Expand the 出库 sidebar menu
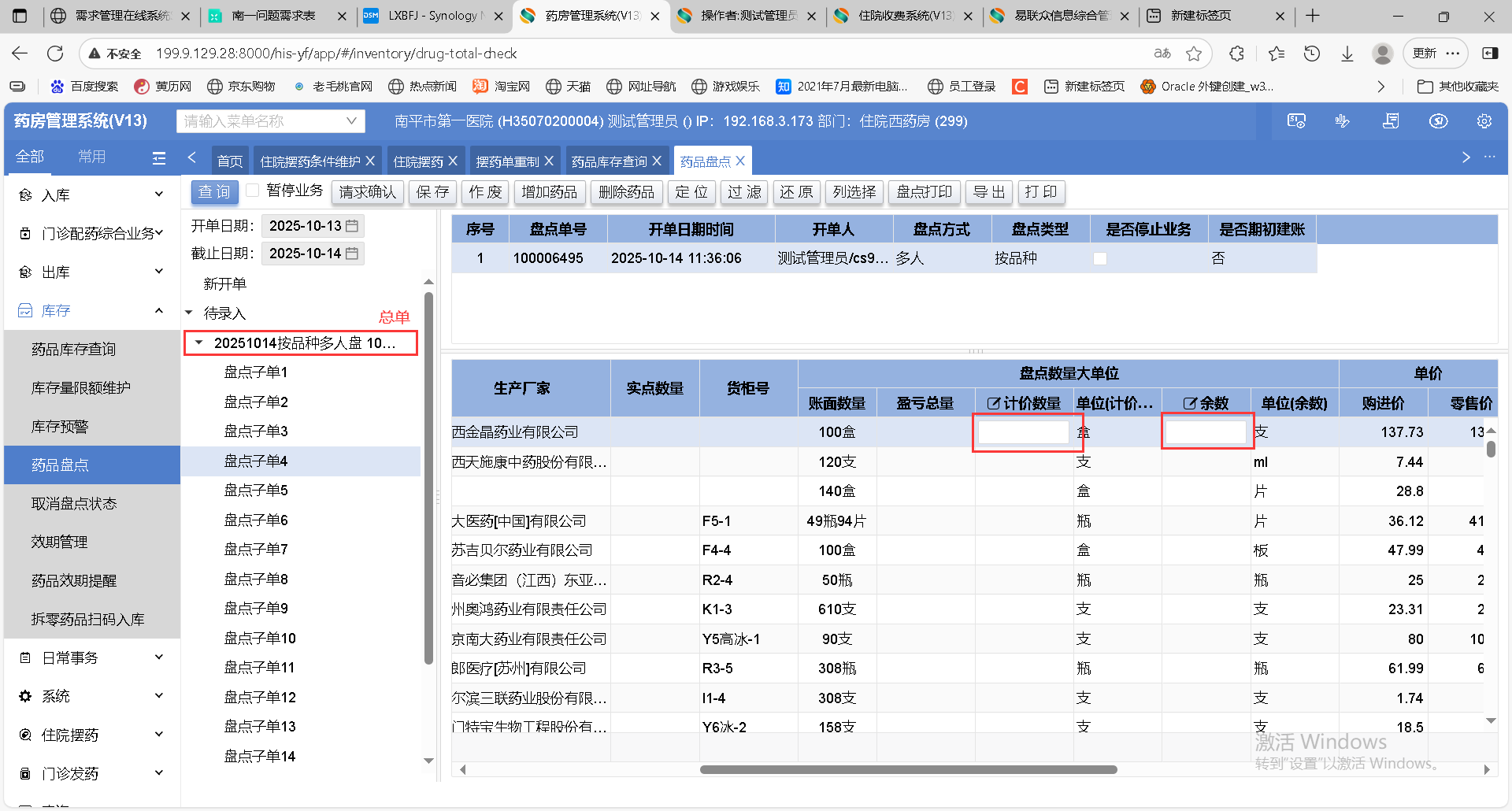Screen dimensions: 1512x811 pyautogui.click(x=92, y=272)
